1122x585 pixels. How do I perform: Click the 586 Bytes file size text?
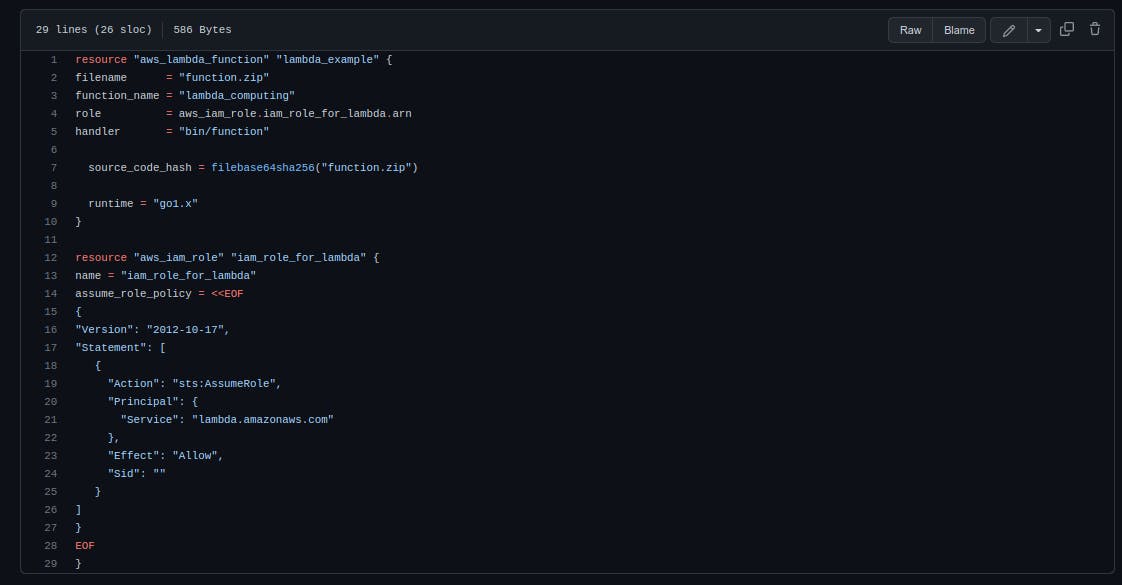(x=202, y=30)
